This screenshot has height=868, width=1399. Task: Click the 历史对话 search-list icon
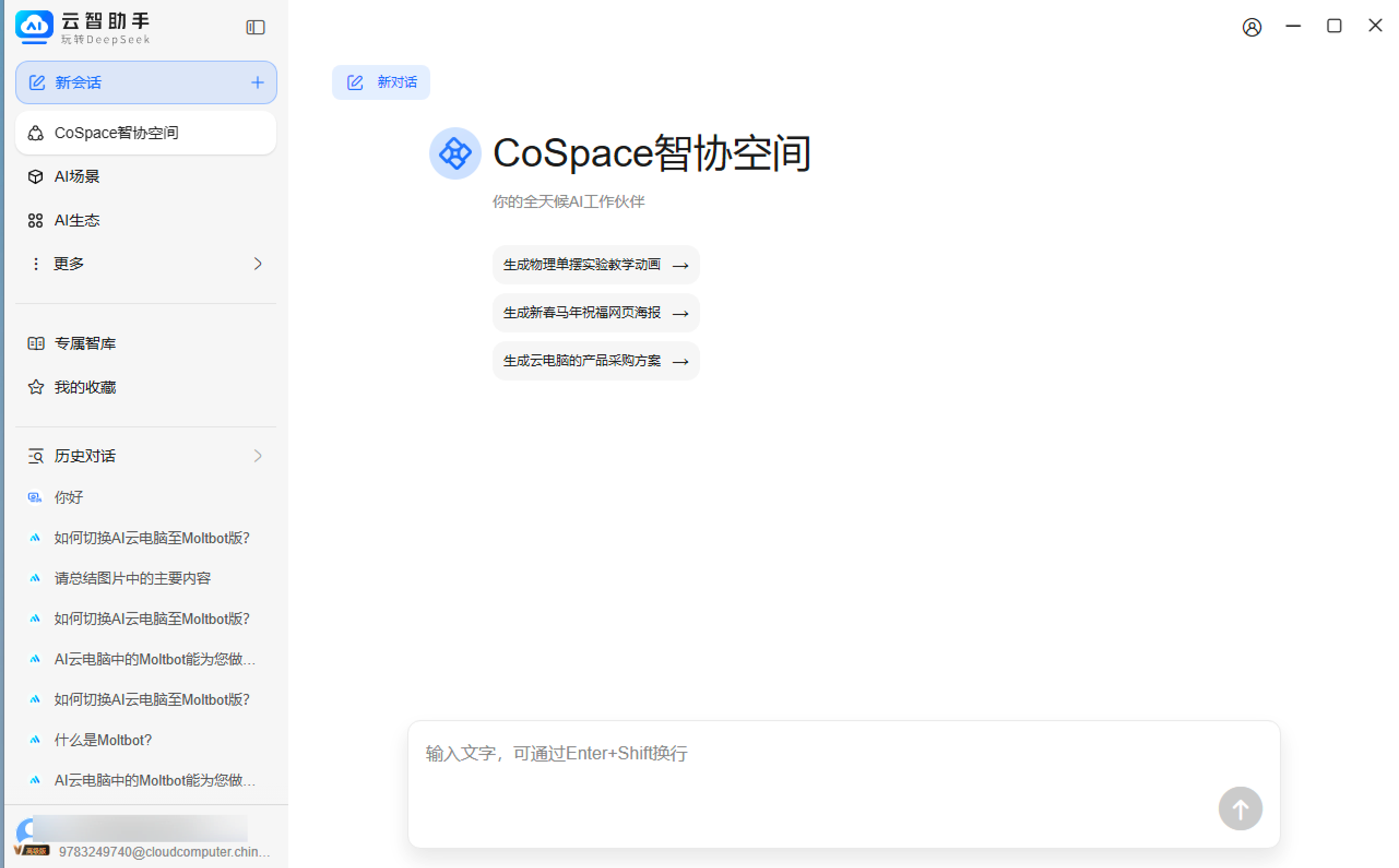pos(35,456)
